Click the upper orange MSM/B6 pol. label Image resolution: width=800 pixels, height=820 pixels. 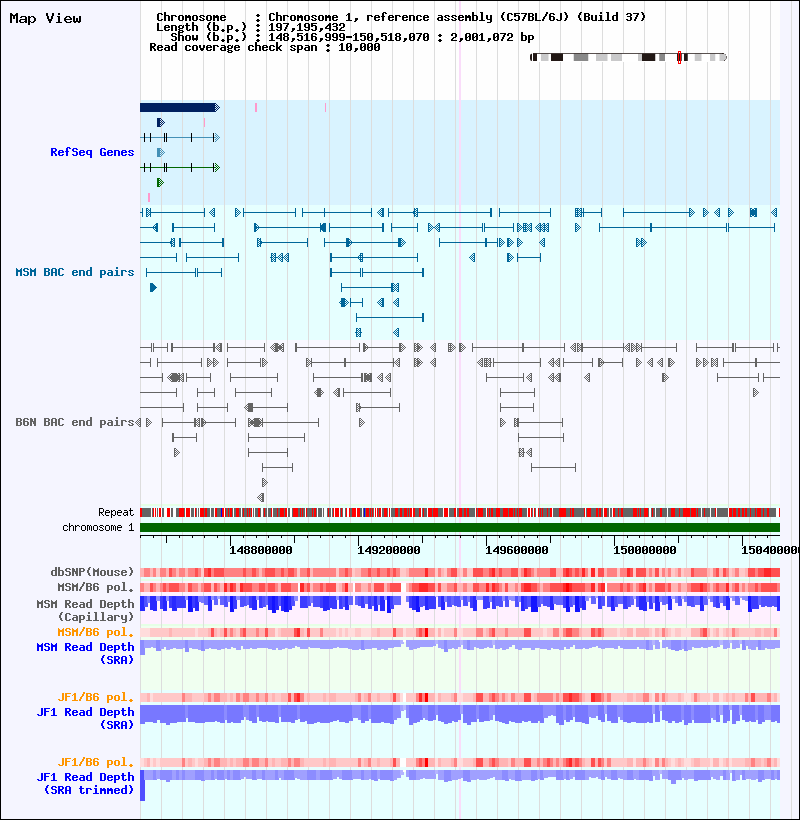[96, 632]
